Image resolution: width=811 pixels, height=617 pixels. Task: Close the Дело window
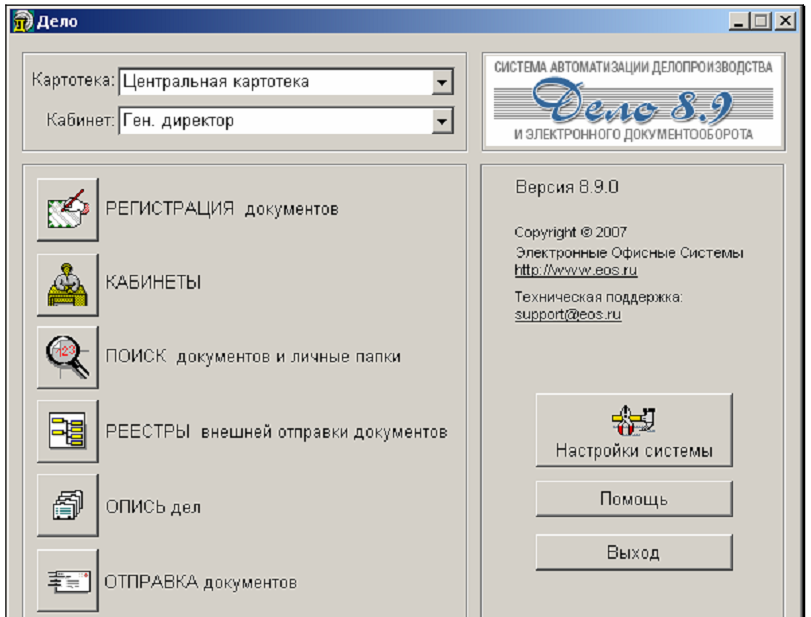(785, 21)
